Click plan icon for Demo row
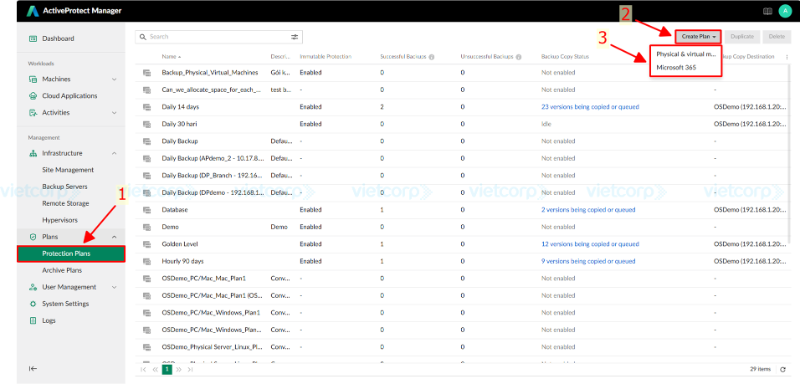The height and width of the screenshot is (384, 800). (x=147, y=227)
